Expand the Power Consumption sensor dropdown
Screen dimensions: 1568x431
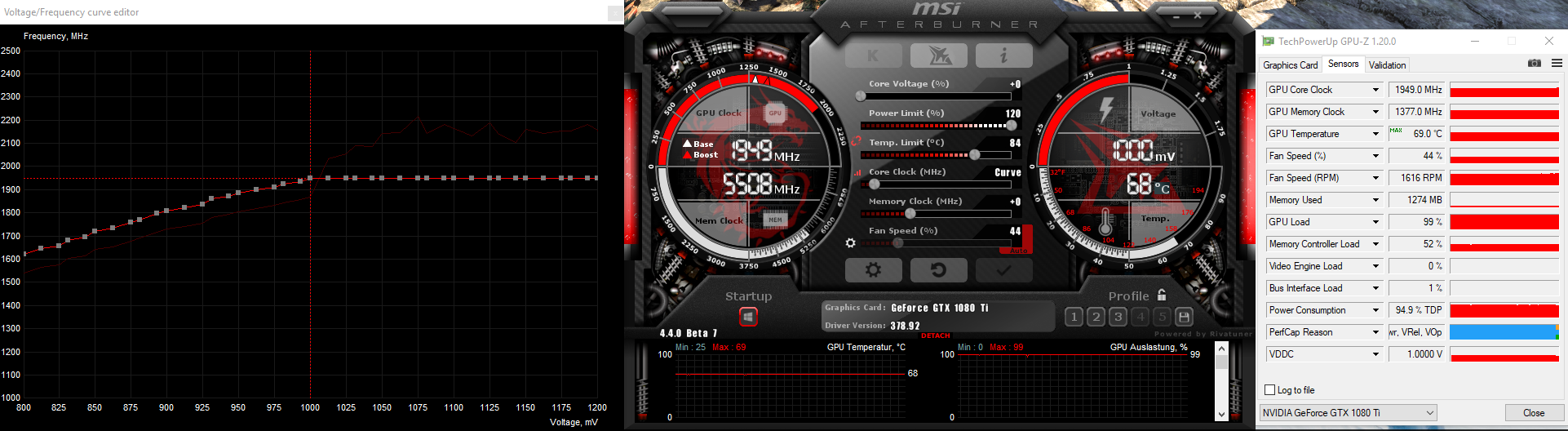coord(1375,310)
